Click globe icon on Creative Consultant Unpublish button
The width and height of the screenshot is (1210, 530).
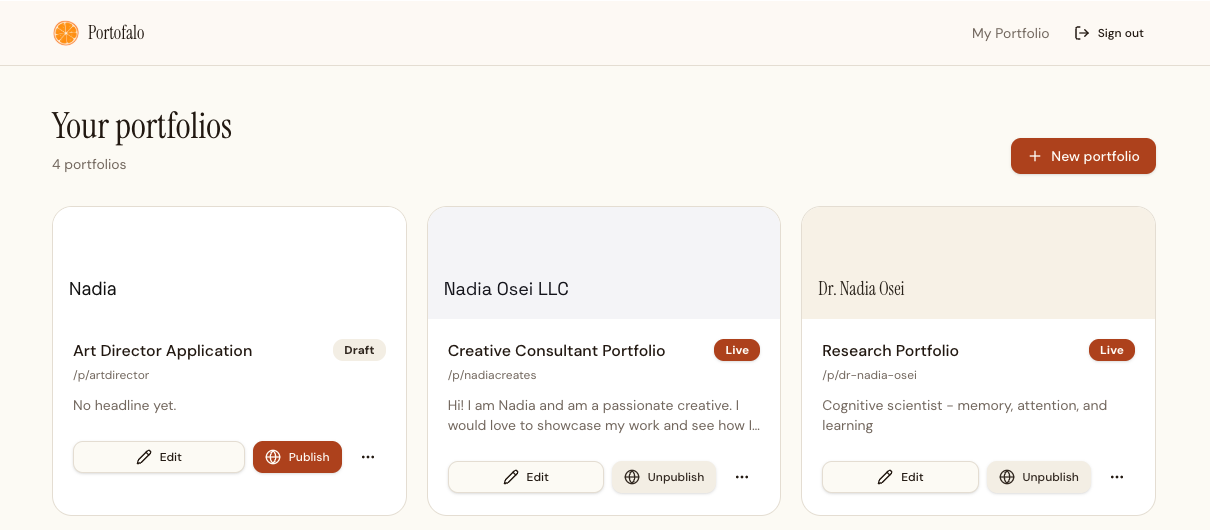[x=632, y=477]
